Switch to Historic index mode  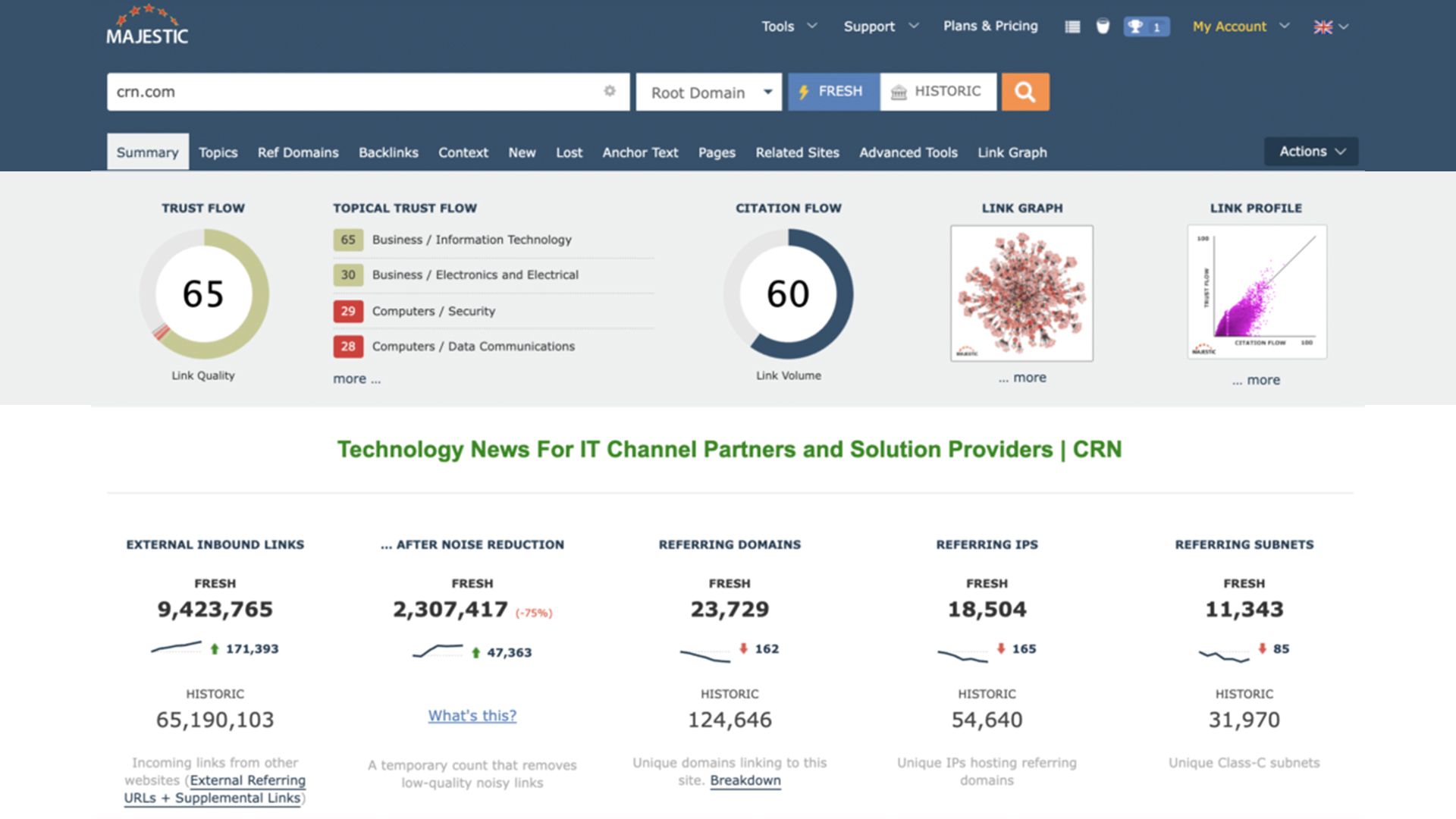[x=938, y=91]
